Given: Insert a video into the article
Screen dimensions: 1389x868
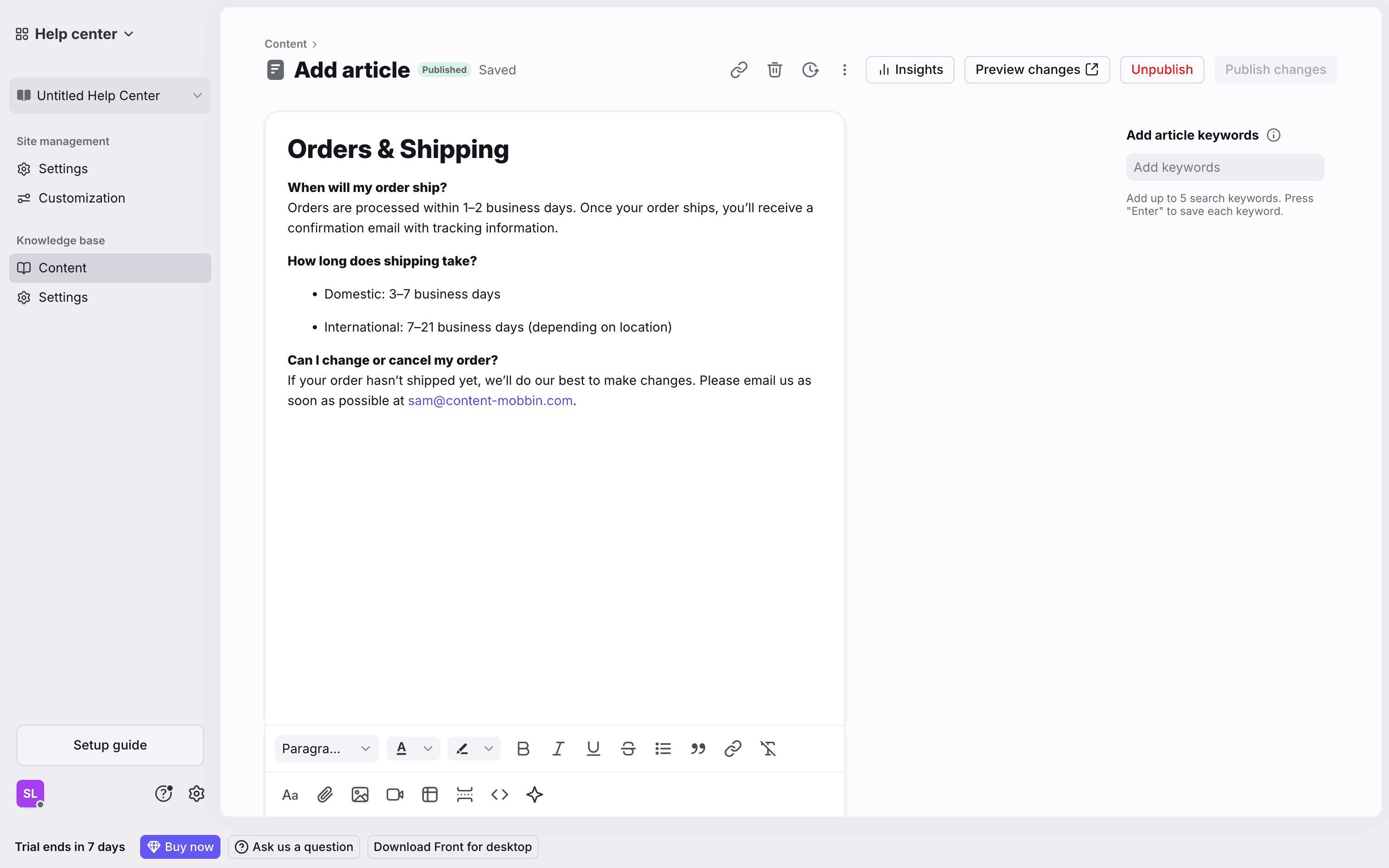Looking at the screenshot, I should pyautogui.click(x=395, y=795).
